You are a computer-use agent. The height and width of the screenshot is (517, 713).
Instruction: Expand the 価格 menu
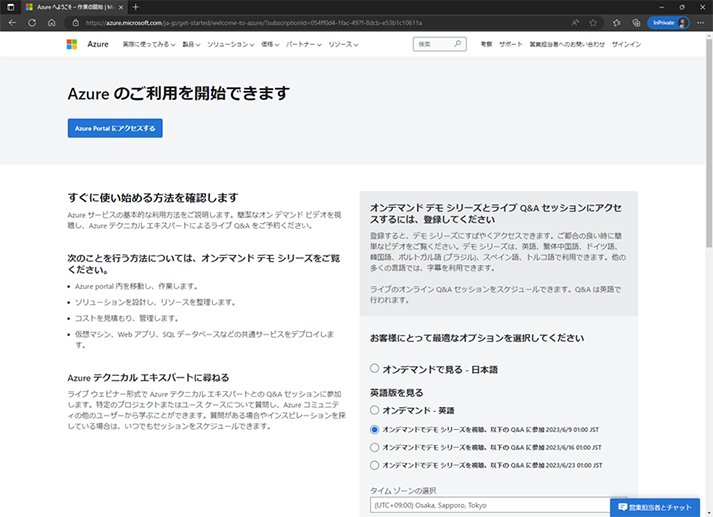270,45
